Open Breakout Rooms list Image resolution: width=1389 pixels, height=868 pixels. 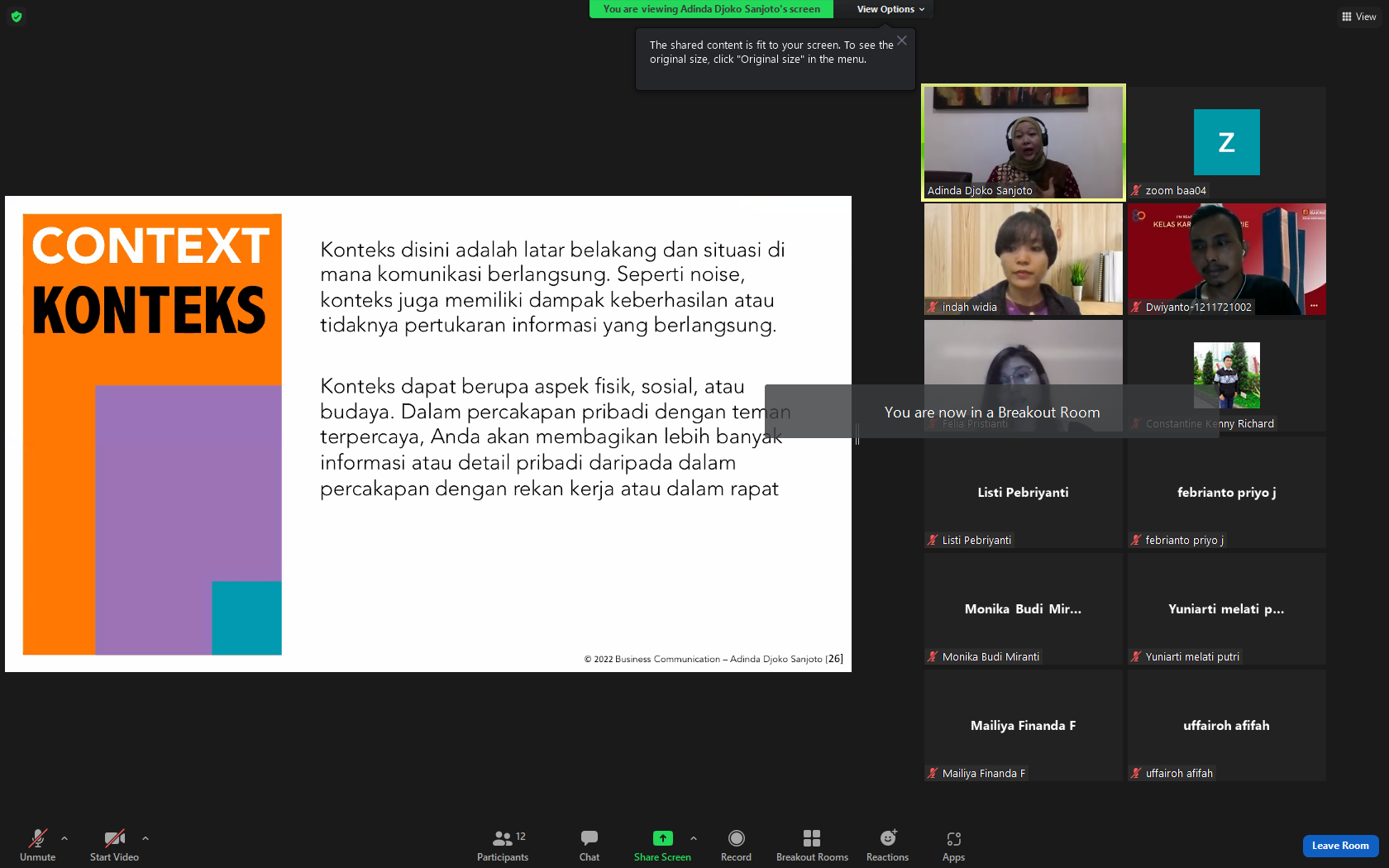coord(812,846)
